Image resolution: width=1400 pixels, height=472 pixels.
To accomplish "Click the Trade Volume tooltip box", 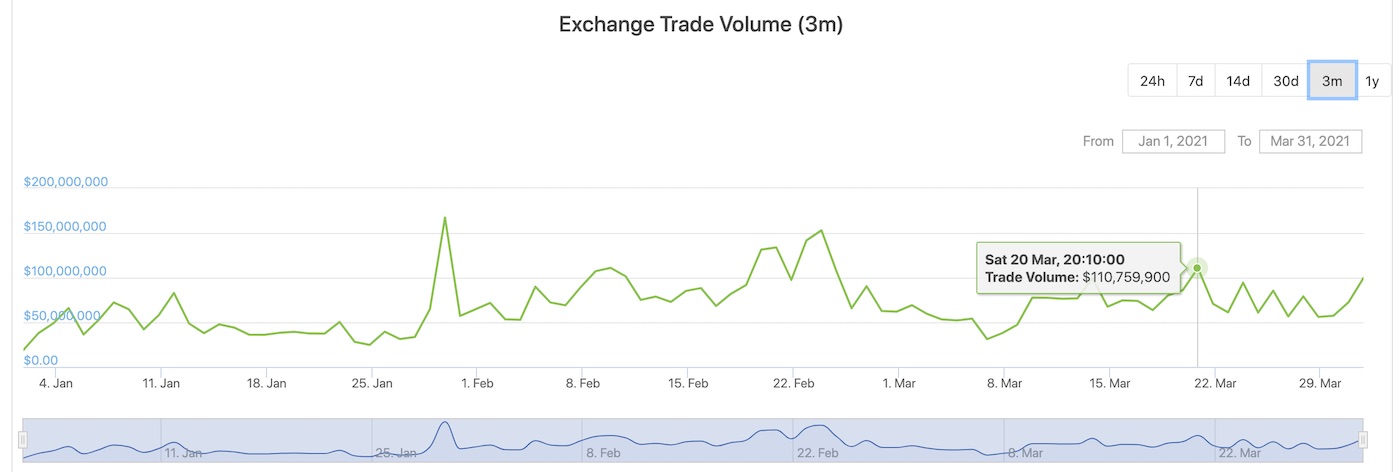I will click(x=1077, y=268).
